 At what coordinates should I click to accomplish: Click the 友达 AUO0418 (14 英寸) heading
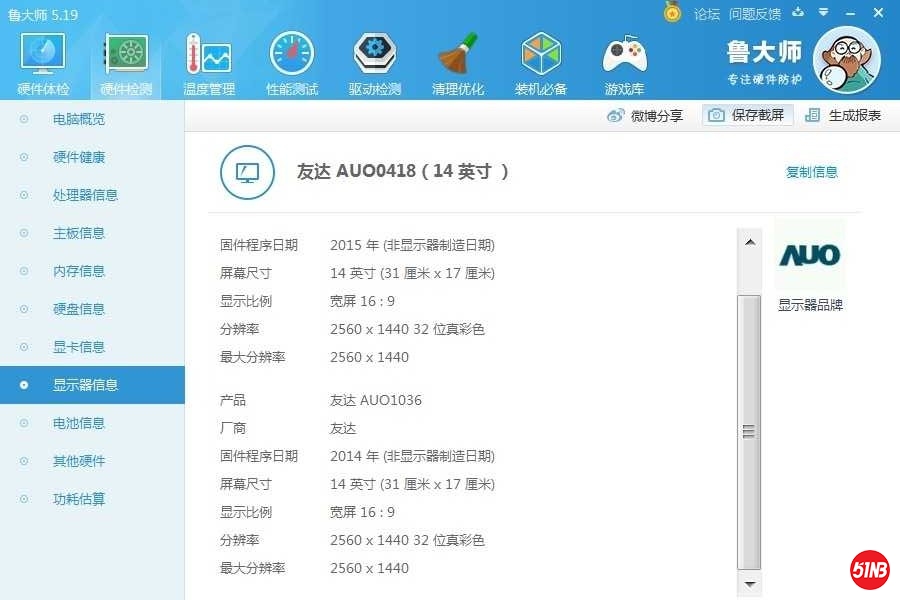click(402, 171)
